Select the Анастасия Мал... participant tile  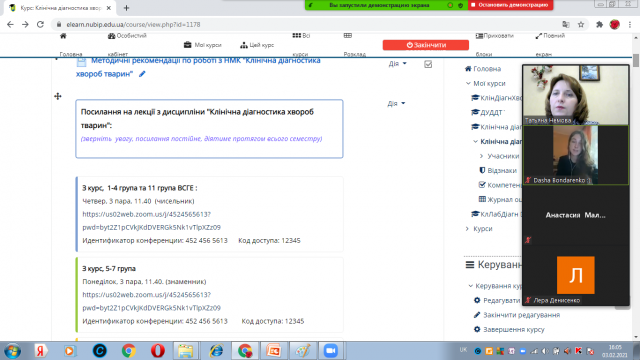pyautogui.click(x=576, y=215)
